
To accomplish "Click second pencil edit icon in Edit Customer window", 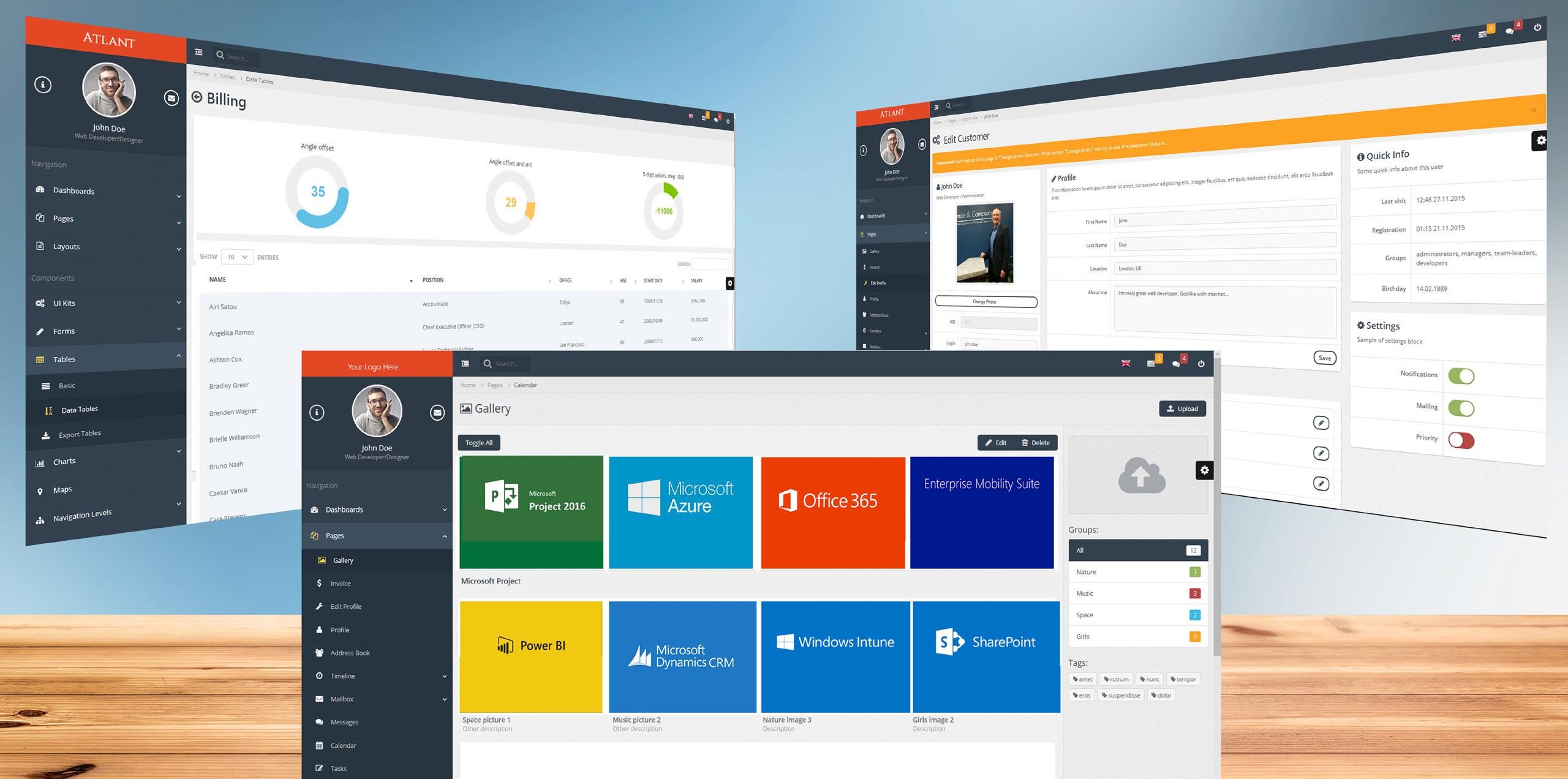I will tap(1321, 453).
